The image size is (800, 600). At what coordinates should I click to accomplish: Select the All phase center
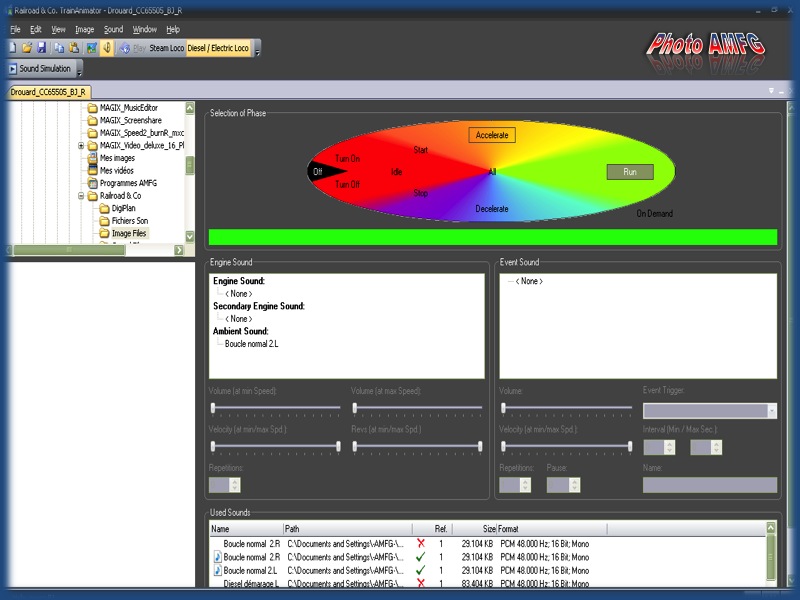tap(492, 171)
